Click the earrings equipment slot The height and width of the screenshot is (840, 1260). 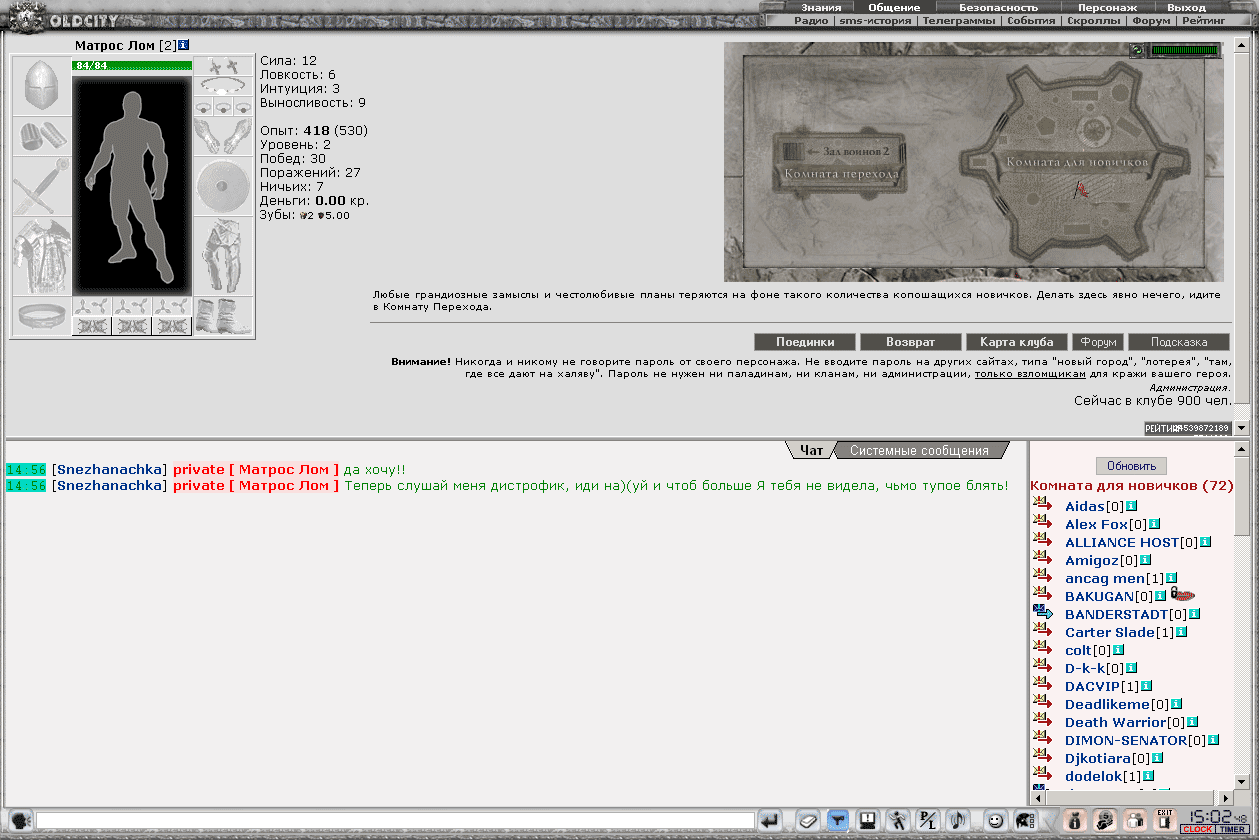[223, 66]
